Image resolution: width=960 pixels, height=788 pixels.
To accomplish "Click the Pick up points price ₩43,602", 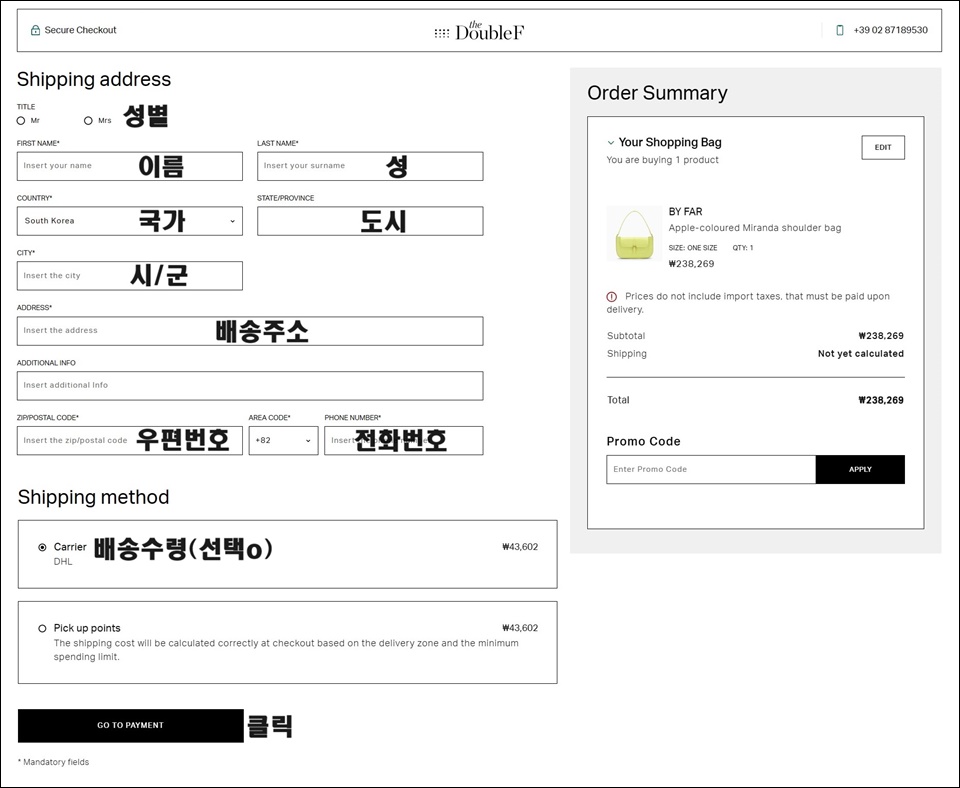I will point(520,628).
